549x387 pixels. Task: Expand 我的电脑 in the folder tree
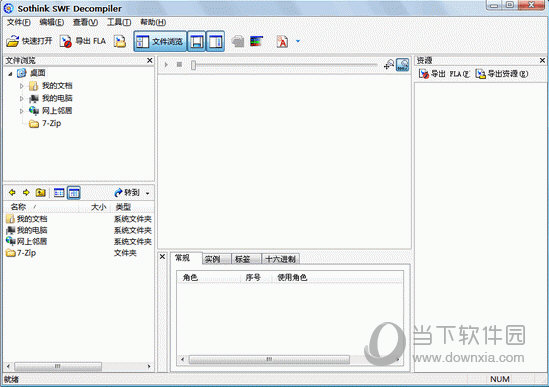tap(22, 98)
